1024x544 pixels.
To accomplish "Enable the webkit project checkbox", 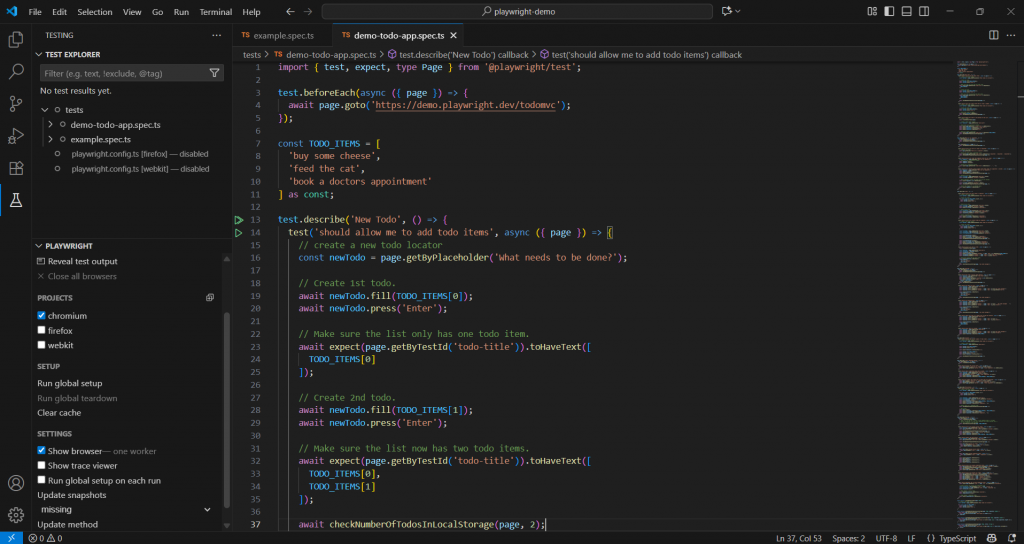I will point(41,345).
